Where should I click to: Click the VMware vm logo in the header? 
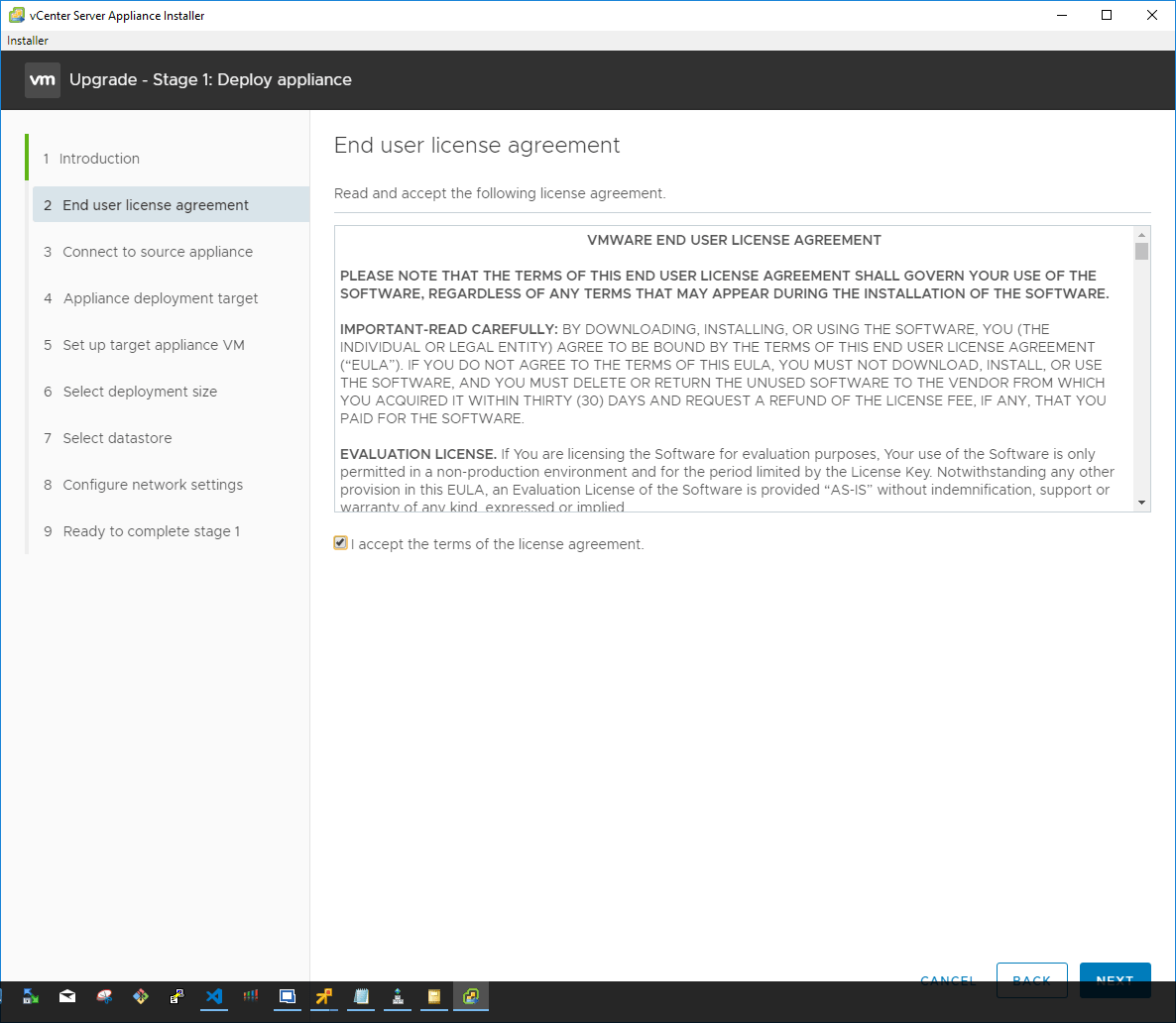tap(42, 80)
